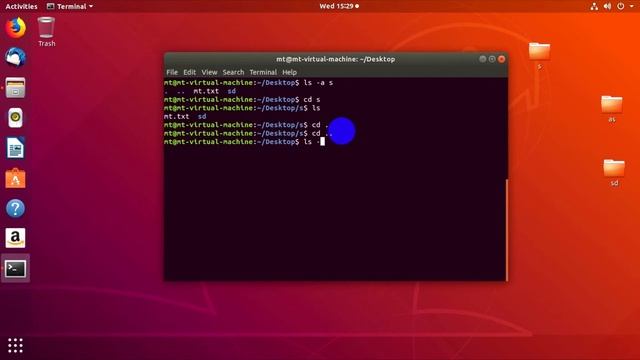Open the Terminal app menu in top bar
The image size is (640, 360).
click(70, 6)
